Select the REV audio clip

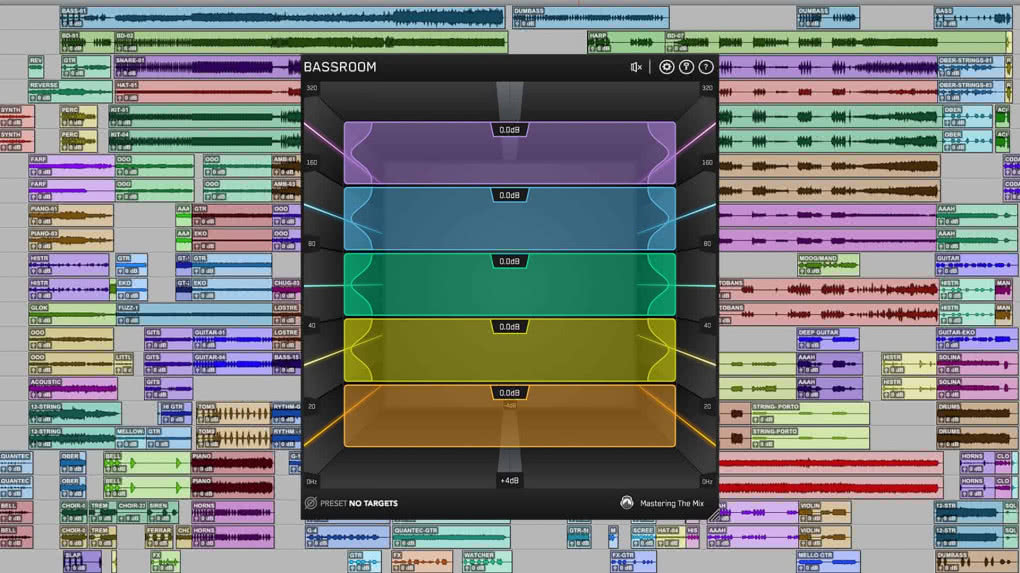coord(36,67)
